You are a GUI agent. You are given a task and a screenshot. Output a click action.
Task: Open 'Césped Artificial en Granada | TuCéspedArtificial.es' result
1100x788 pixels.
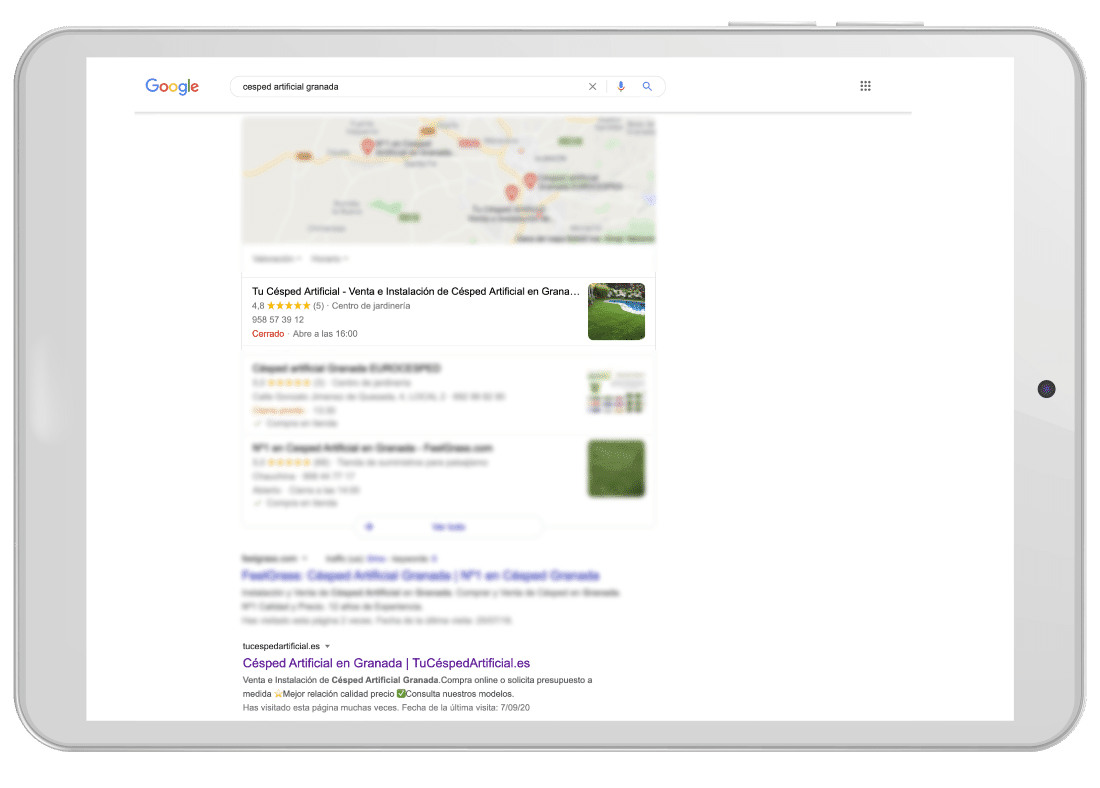click(x=386, y=663)
